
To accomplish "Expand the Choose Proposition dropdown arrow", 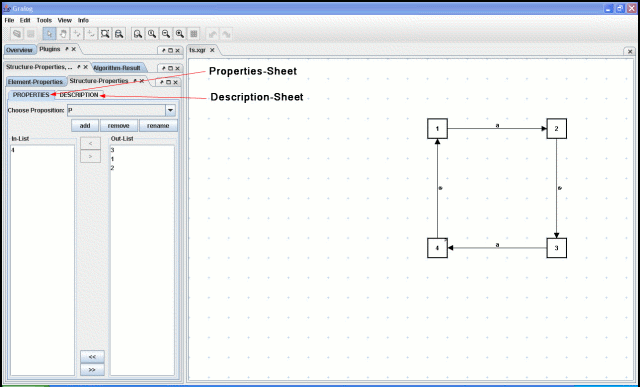I will pos(171,110).
